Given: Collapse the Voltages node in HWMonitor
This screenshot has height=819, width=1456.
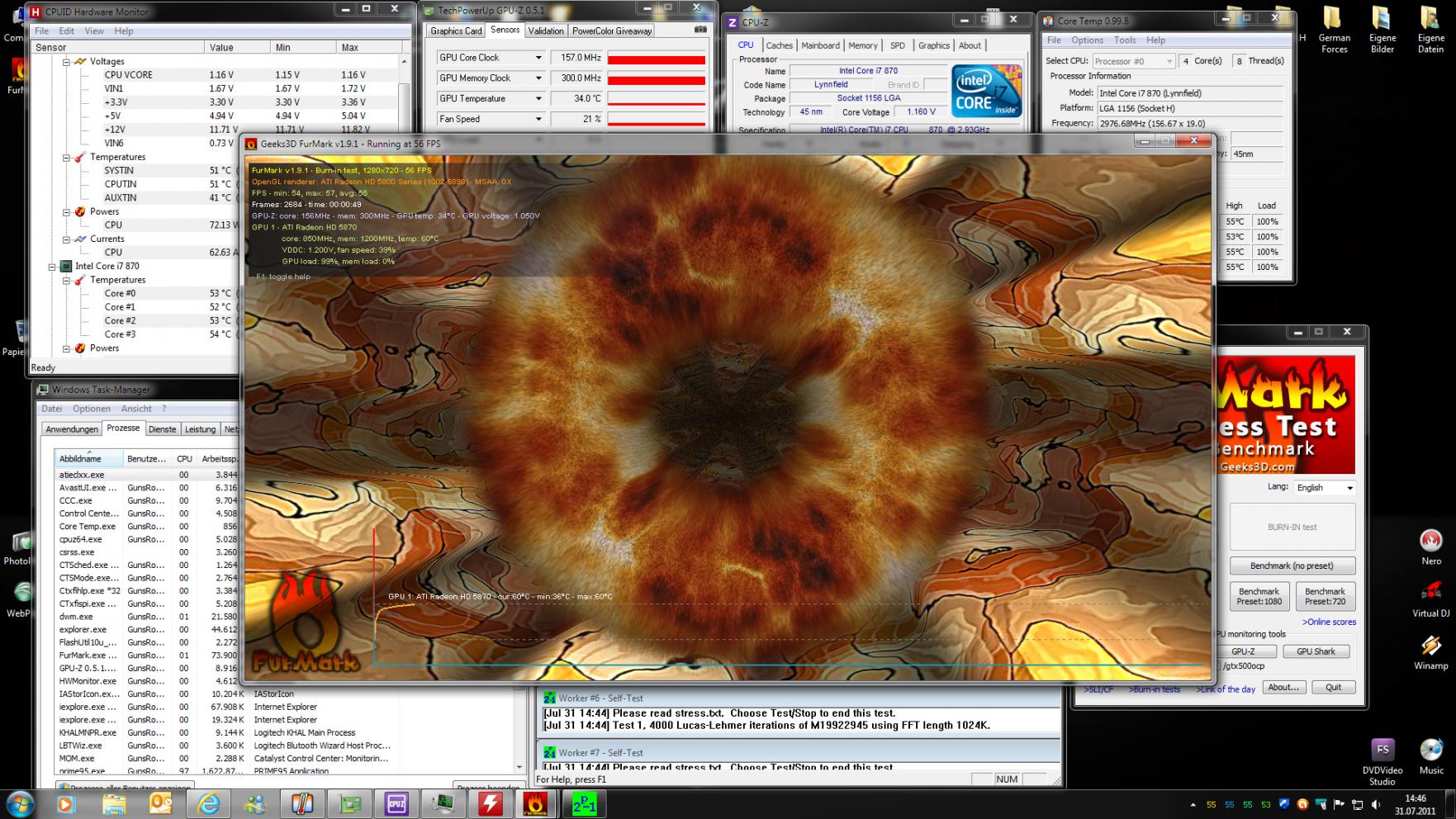Looking at the screenshot, I should (x=68, y=62).
